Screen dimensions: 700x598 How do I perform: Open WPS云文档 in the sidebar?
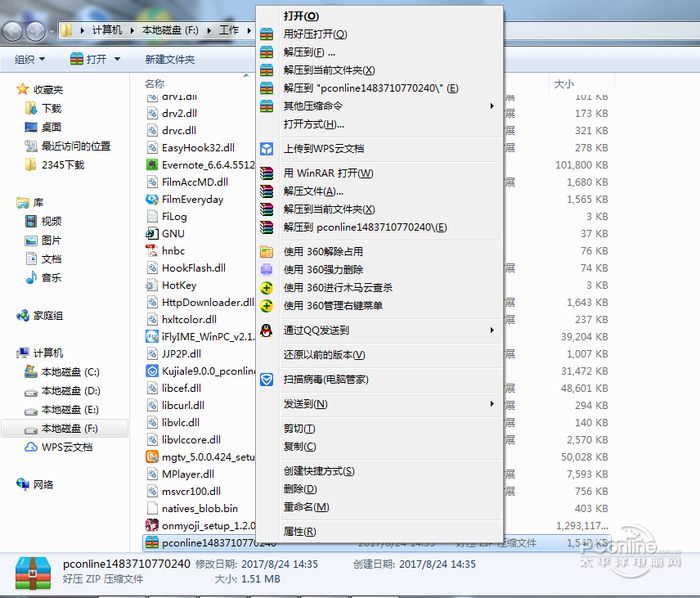click(58, 447)
